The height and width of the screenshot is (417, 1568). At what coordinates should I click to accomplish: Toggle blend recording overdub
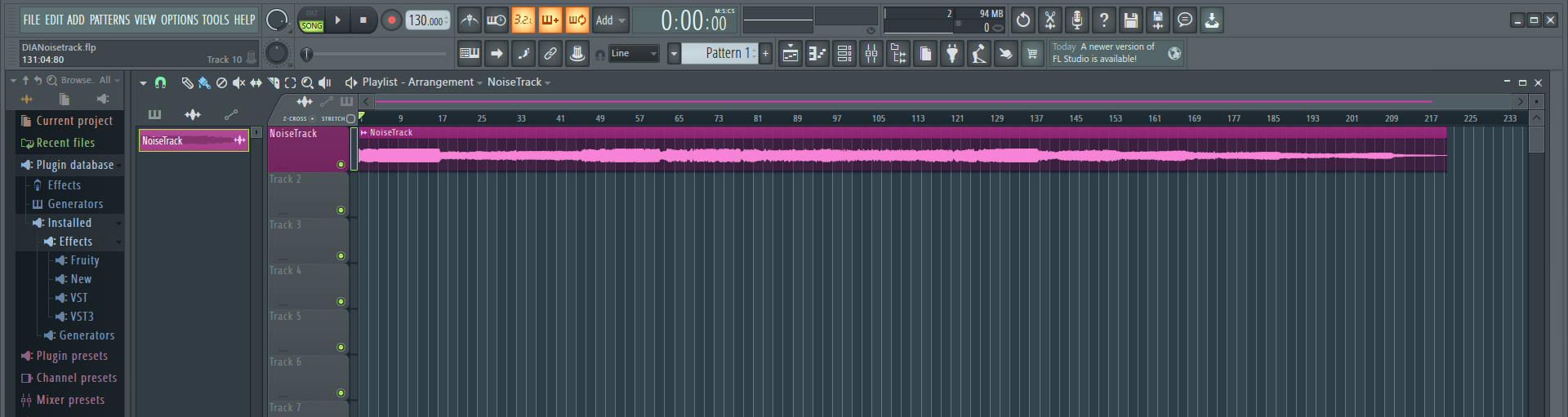tap(550, 20)
